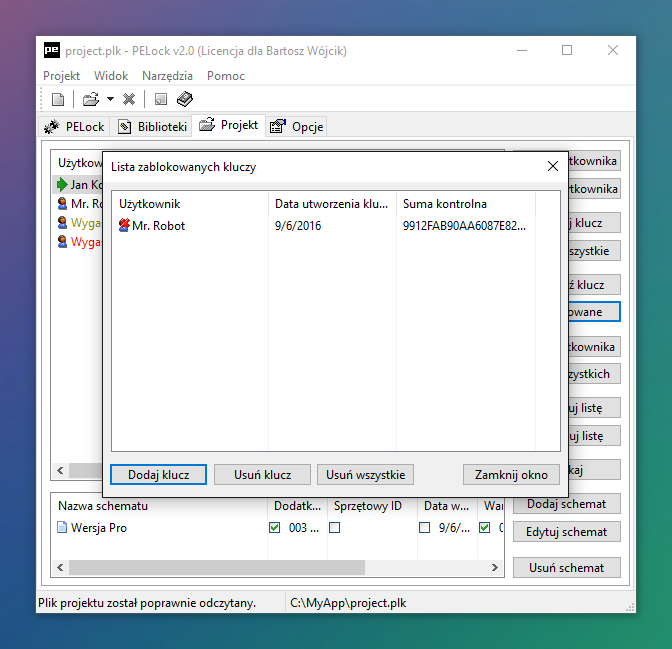Click the schema list horizontal scrollbar thumb
This screenshot has width=672, height=649.
click(x=217, y=568)
